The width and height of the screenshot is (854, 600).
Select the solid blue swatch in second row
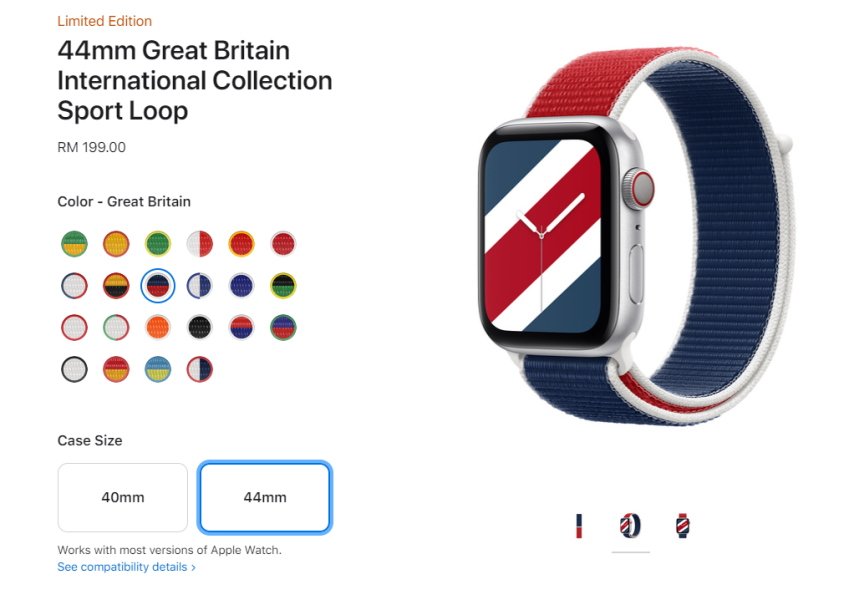pyautogui.click(x=241, y=286)
